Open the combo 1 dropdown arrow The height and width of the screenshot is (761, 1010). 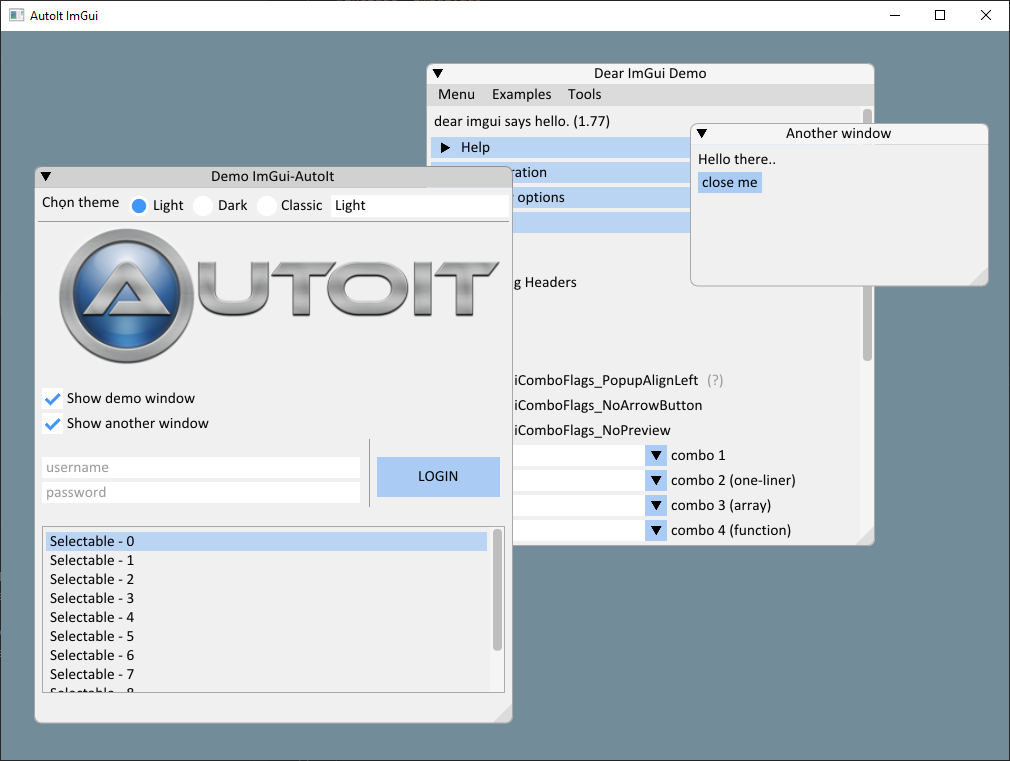[656, 456]
